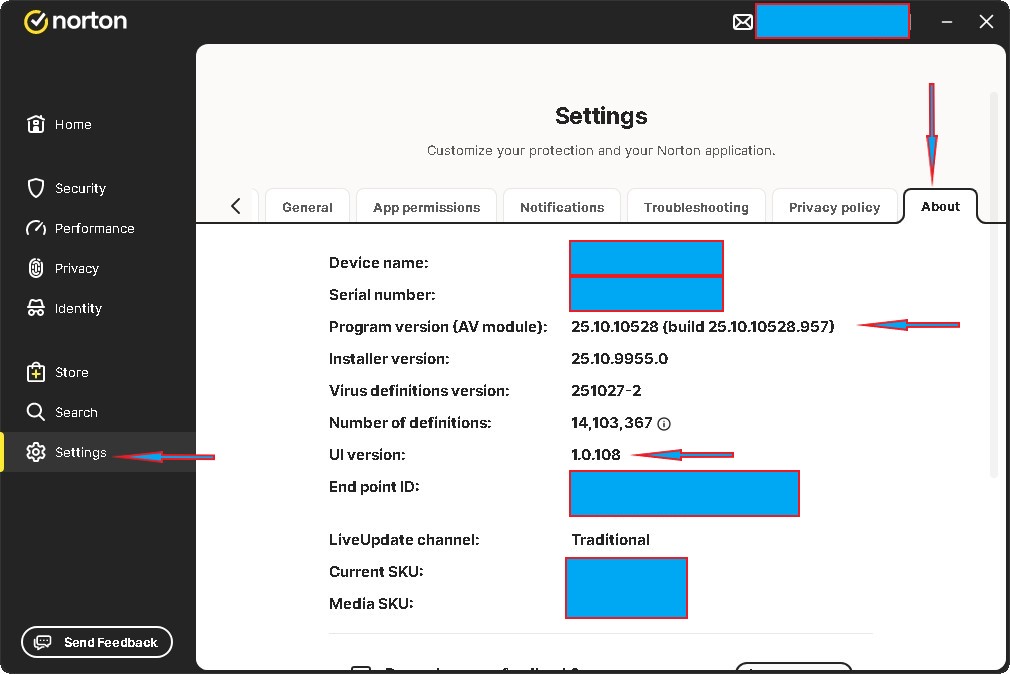Screen dimensions: 1010x674
Task: Switch to the Notifications tab
Action: coord(562,207)
